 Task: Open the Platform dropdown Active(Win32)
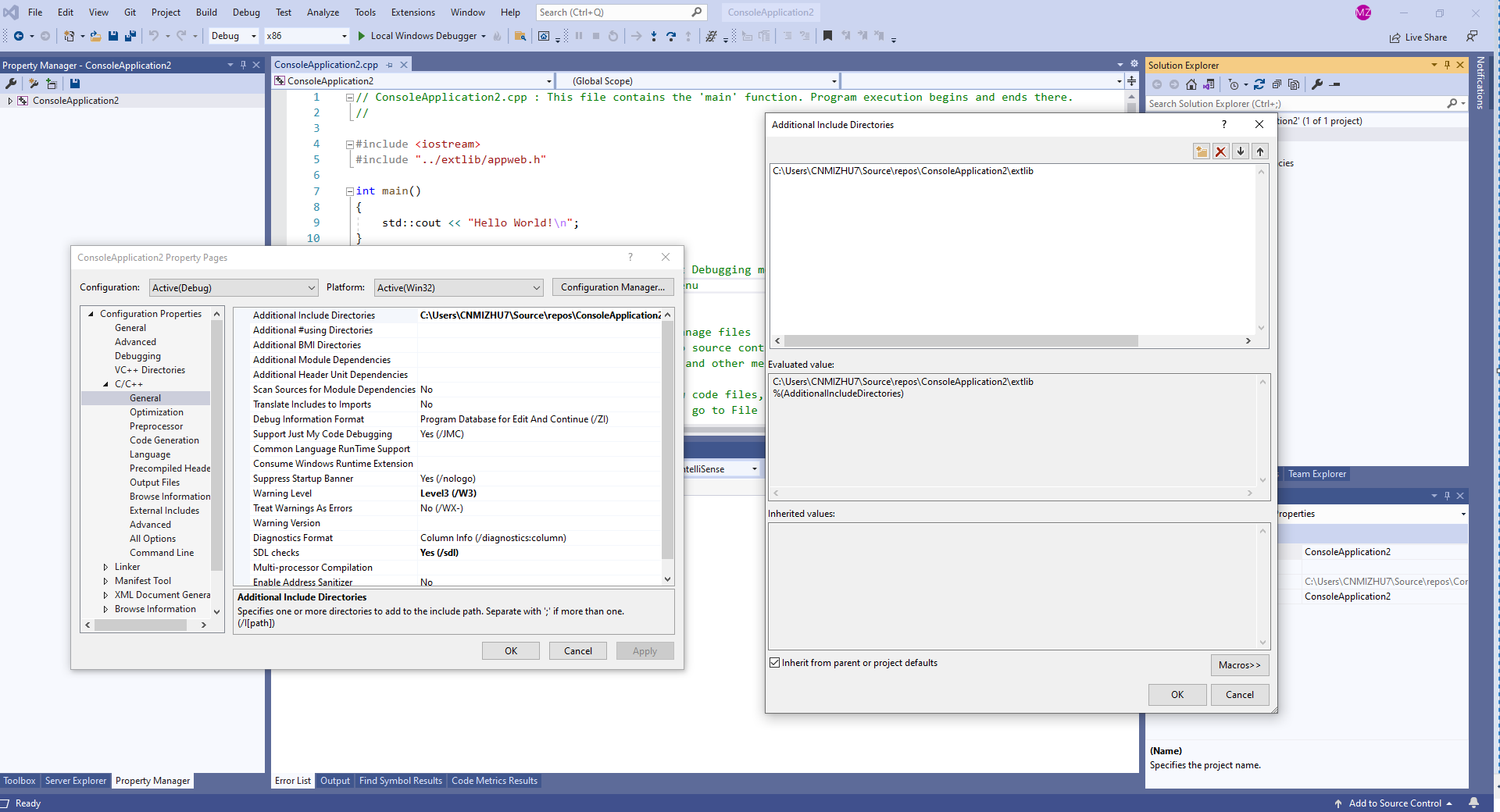pos(459,287)
